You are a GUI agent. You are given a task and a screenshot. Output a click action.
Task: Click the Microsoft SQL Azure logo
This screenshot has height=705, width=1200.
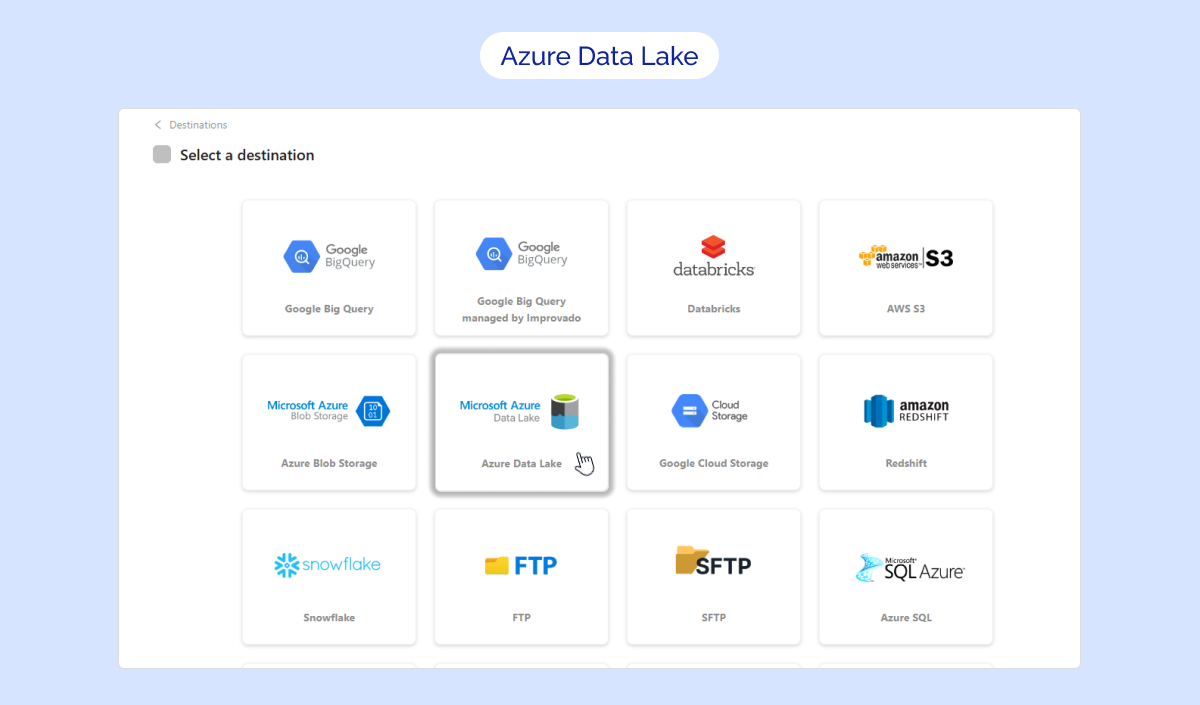tap(909, 567)
